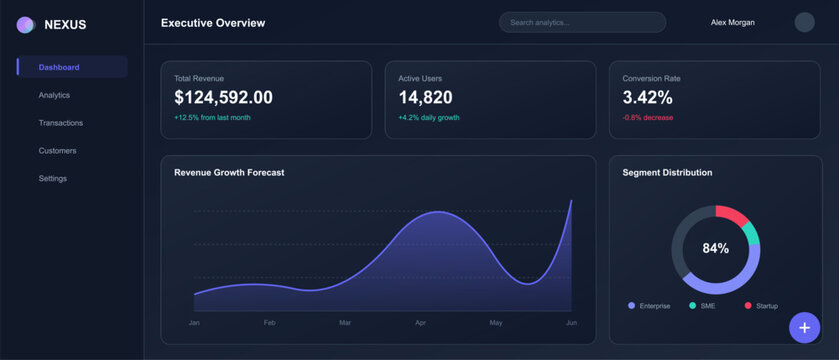Click "+12.5% from last month" text
This screenshot has height=360, width=839.
[212, 117]
